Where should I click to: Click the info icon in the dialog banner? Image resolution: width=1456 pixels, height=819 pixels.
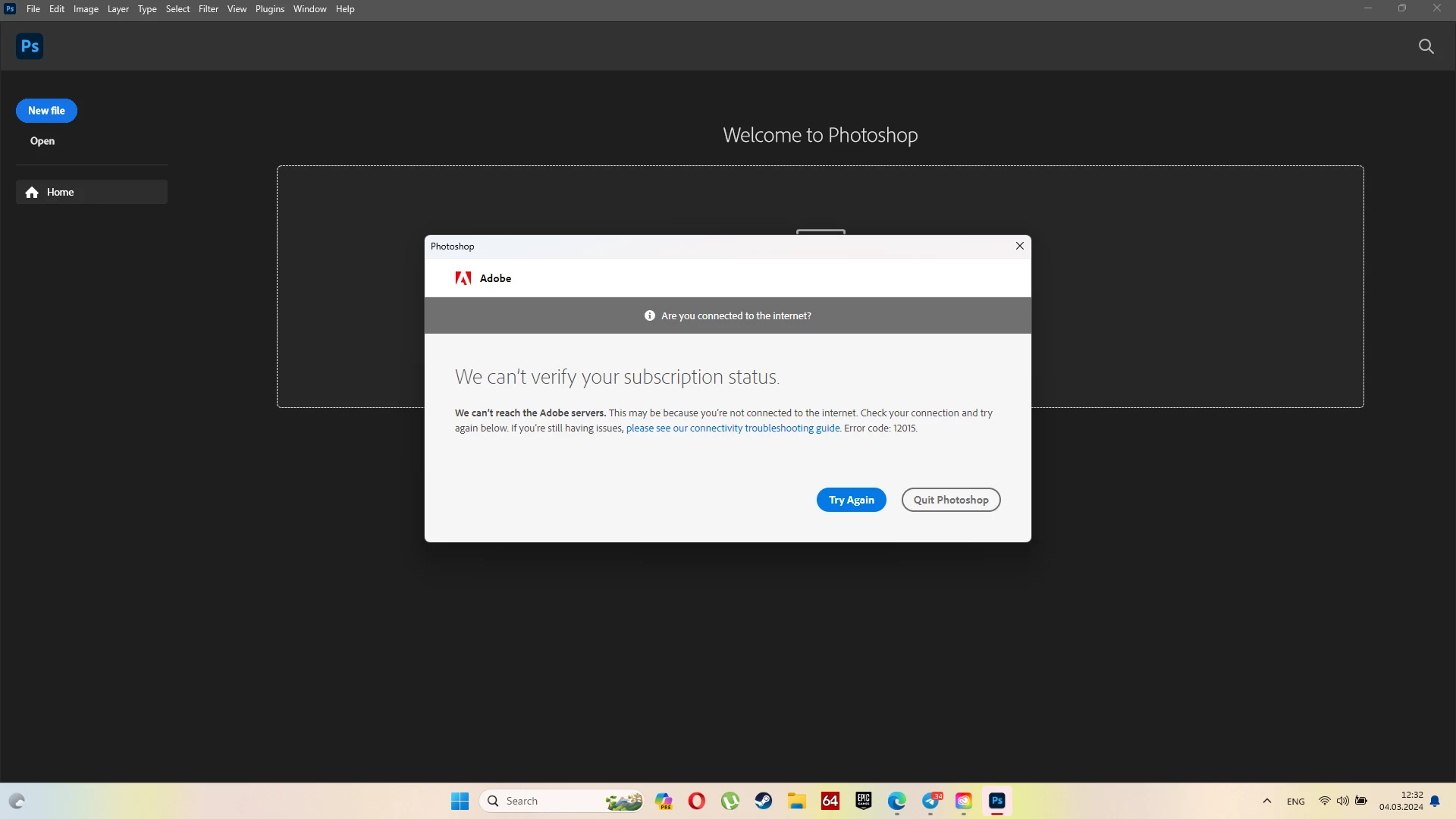tap(649, 315)
